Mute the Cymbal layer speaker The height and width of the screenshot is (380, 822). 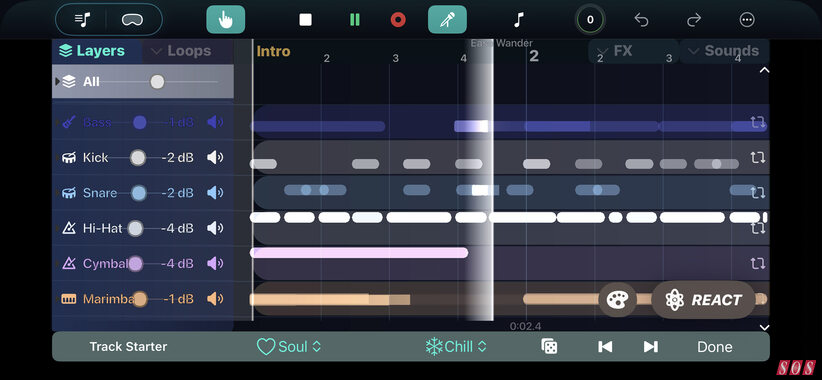coord(215,263)
